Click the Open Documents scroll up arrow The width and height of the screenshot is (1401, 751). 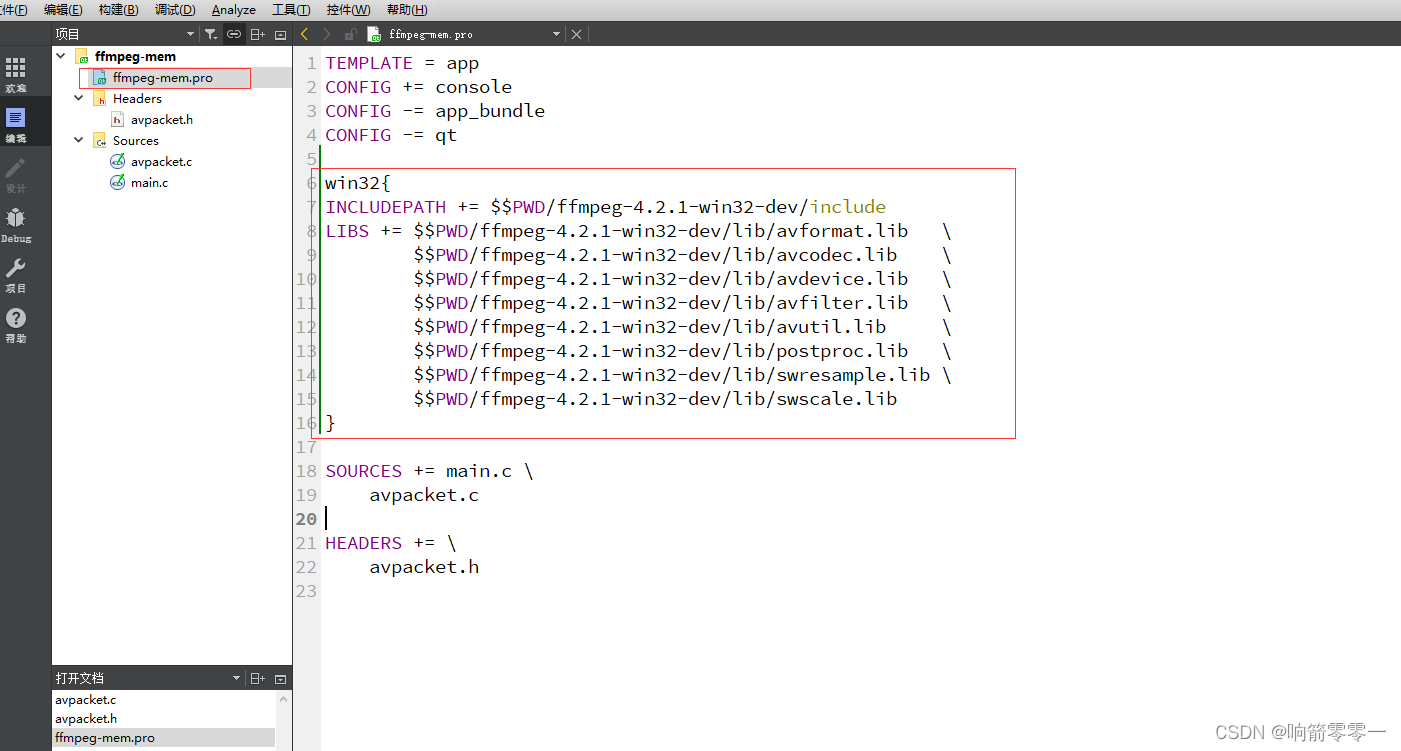(x=283, y=699)
